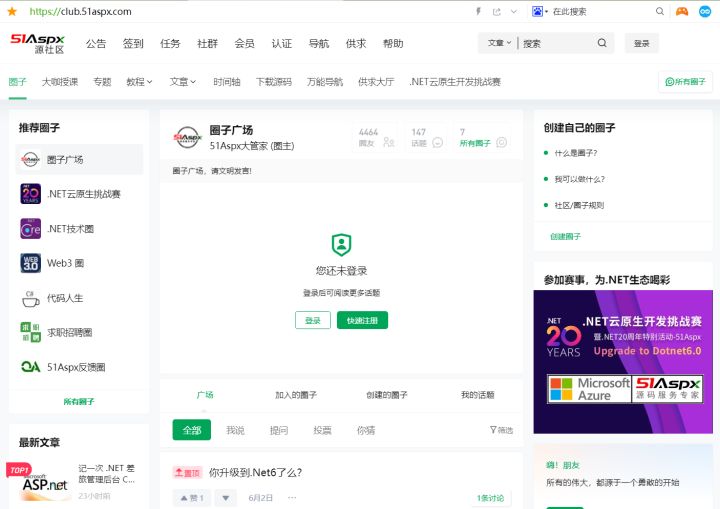
Task: Open the 任务 menu item
Action: click(170, 44)
